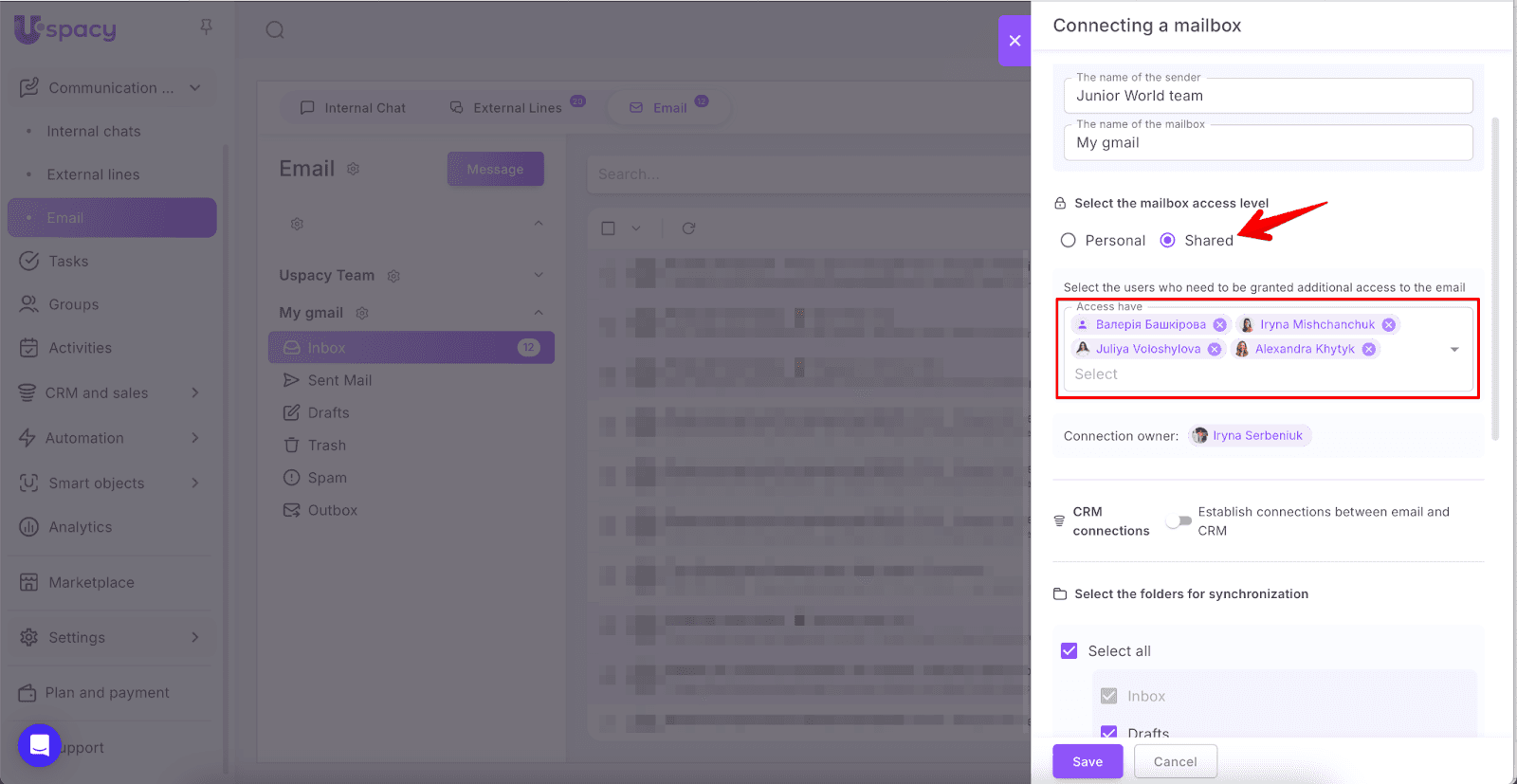
Task: Open External lines in sidebar
Action: click(x=93, y=174)
